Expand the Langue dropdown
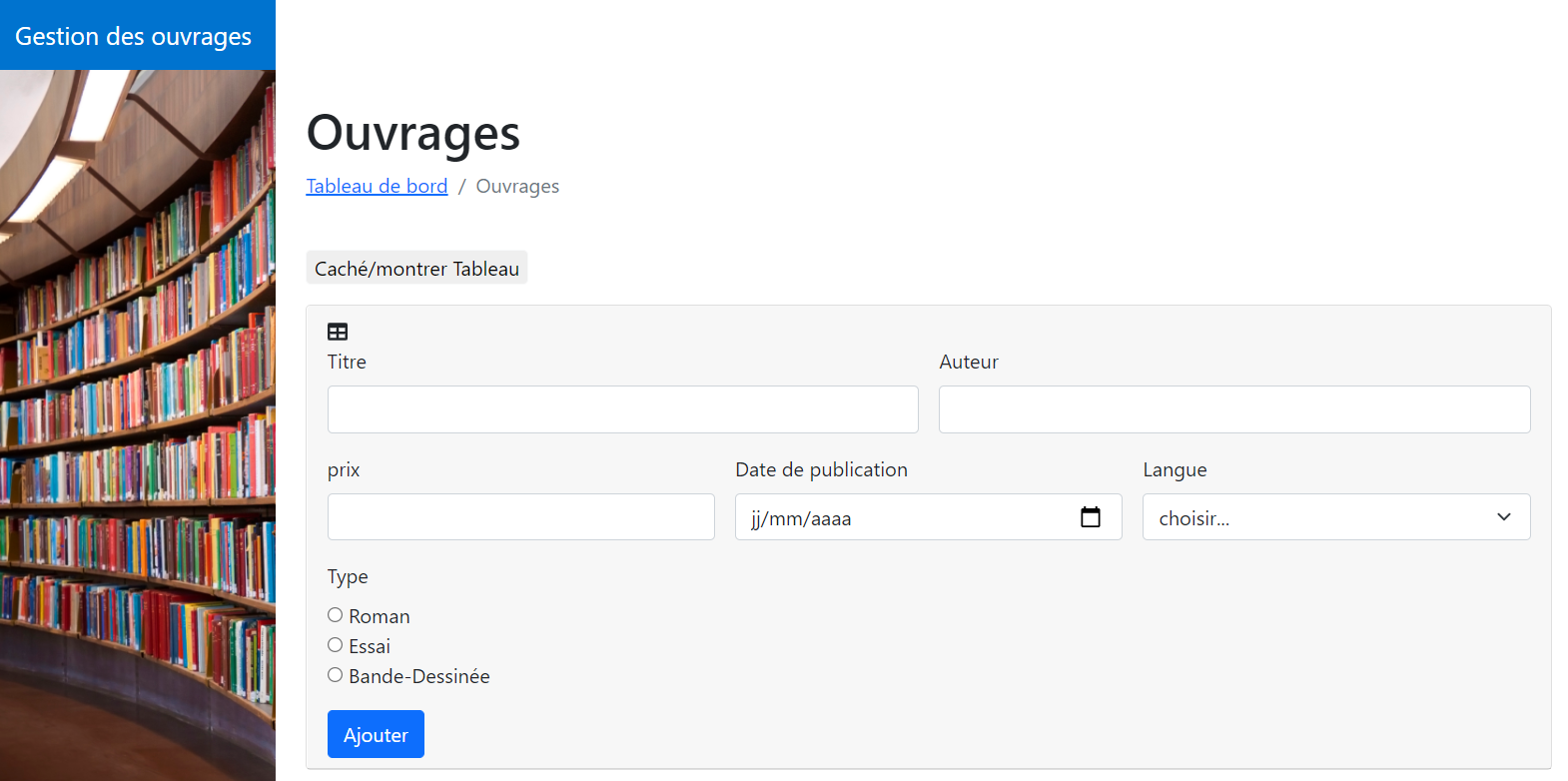This screenshot has height=781, width=1568. coord(1335,517)
